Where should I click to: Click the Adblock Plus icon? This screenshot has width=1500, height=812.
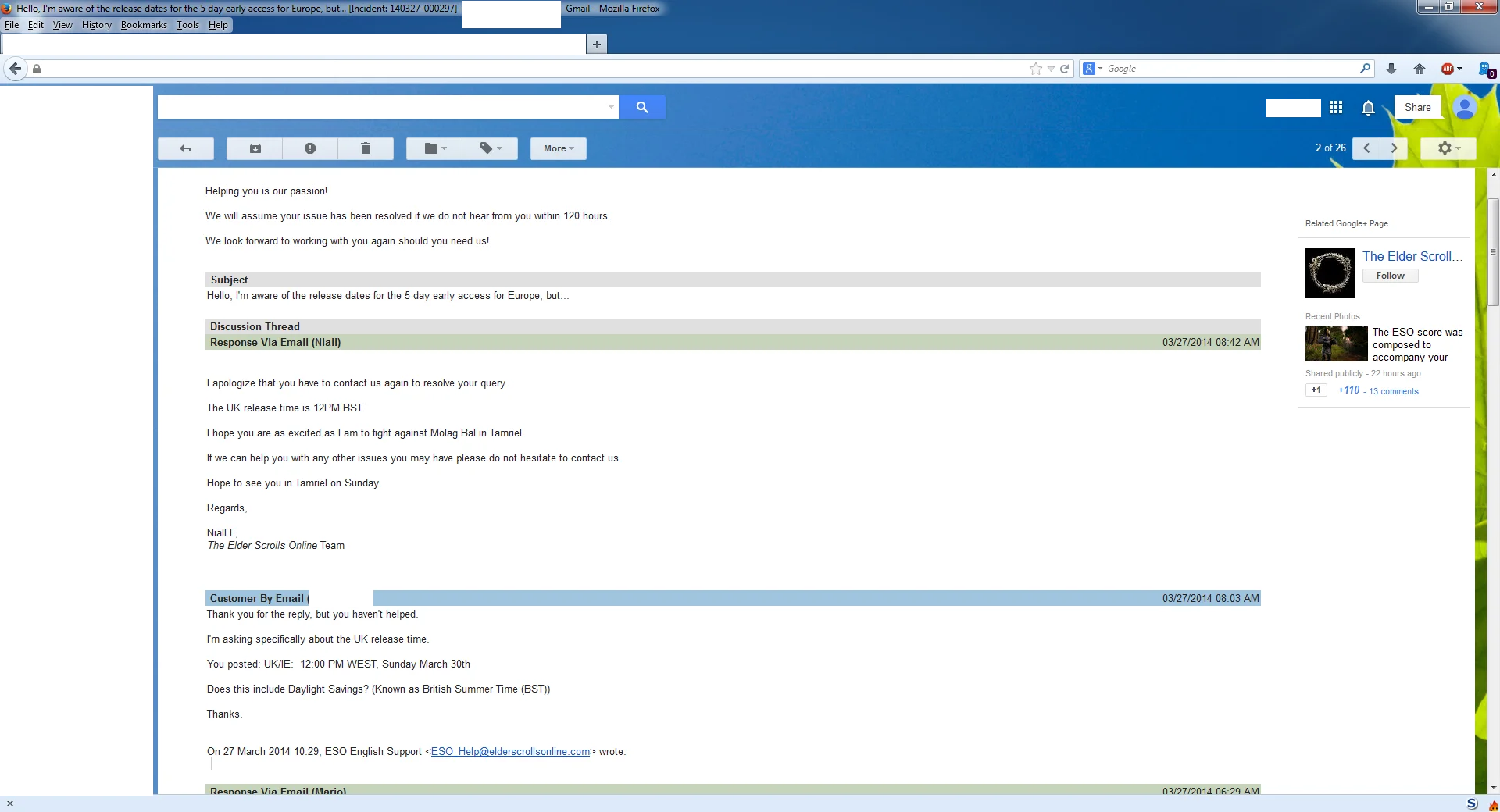click(x=1448, y=69)
